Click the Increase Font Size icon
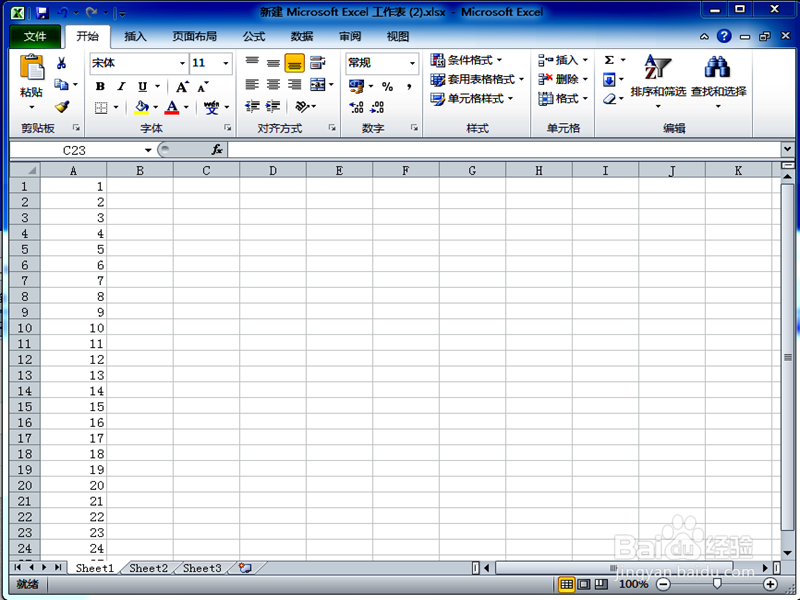The width and height of the screenshot is (800, 600). pos(182,87)
